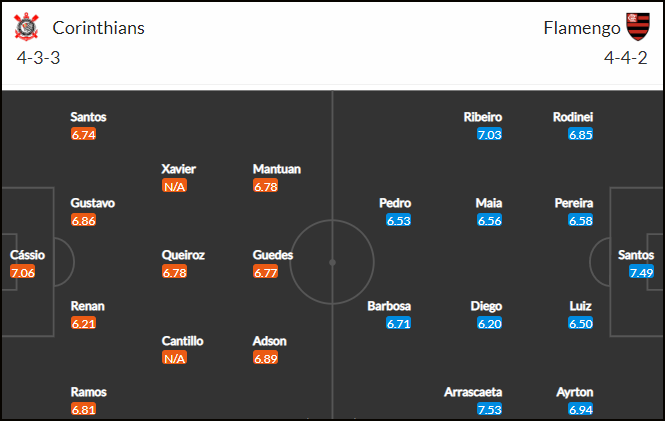This screenshot has height=421, width=665.
Task: Click Cantillo's N/A rating badge
Action: click(x=174, y=358)
